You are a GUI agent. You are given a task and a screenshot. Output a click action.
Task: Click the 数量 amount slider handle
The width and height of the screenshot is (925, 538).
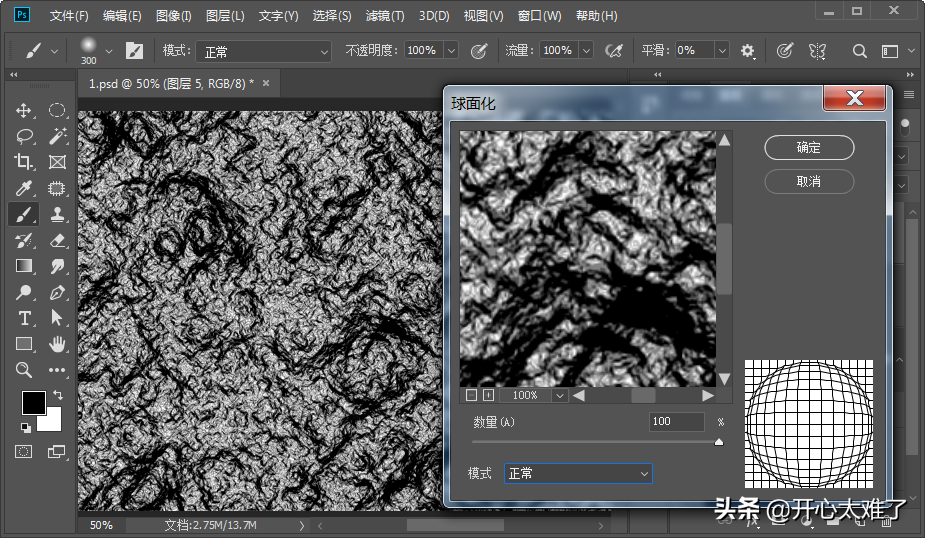718,441
